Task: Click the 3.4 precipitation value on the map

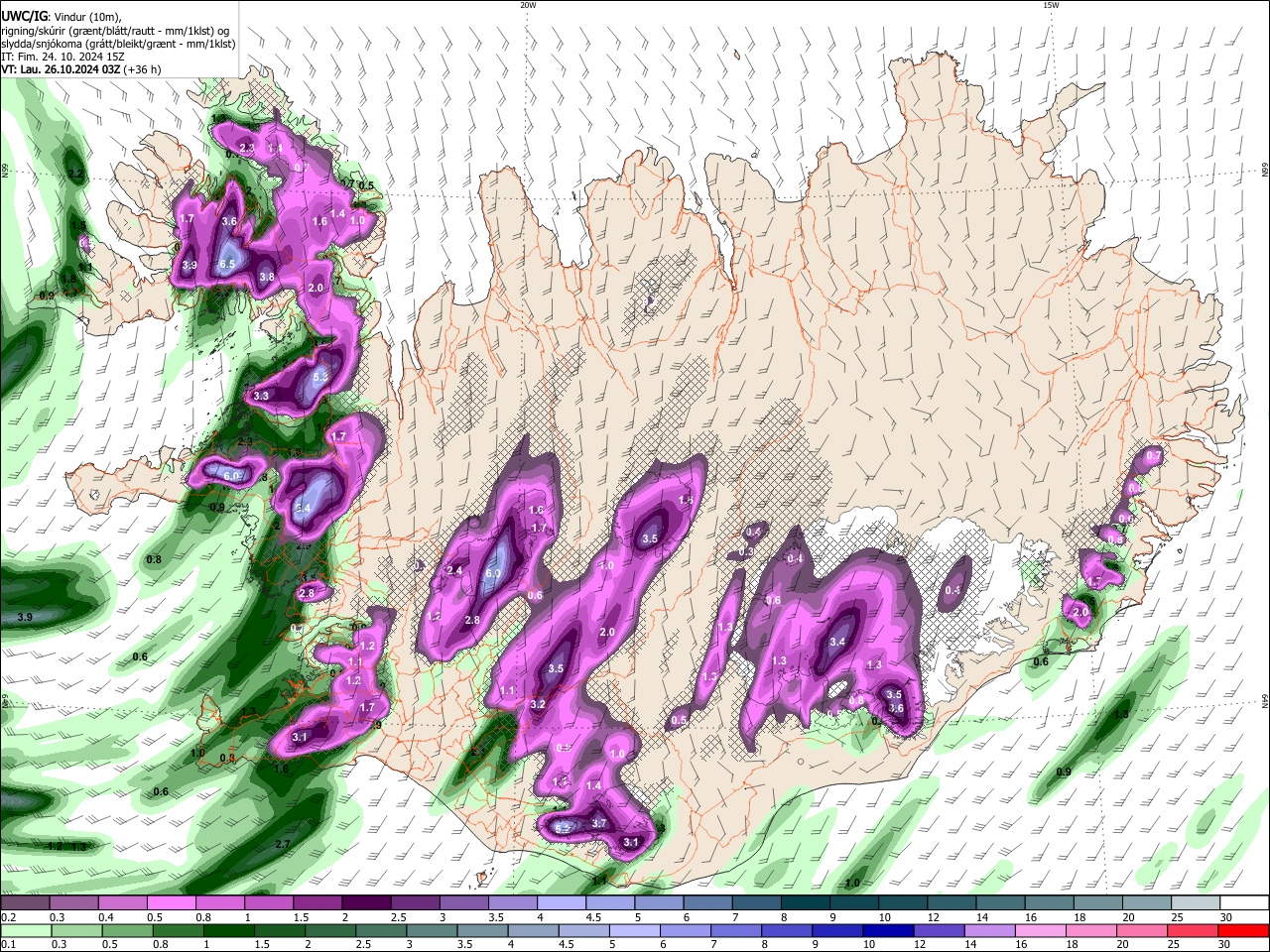Action: 836,642
